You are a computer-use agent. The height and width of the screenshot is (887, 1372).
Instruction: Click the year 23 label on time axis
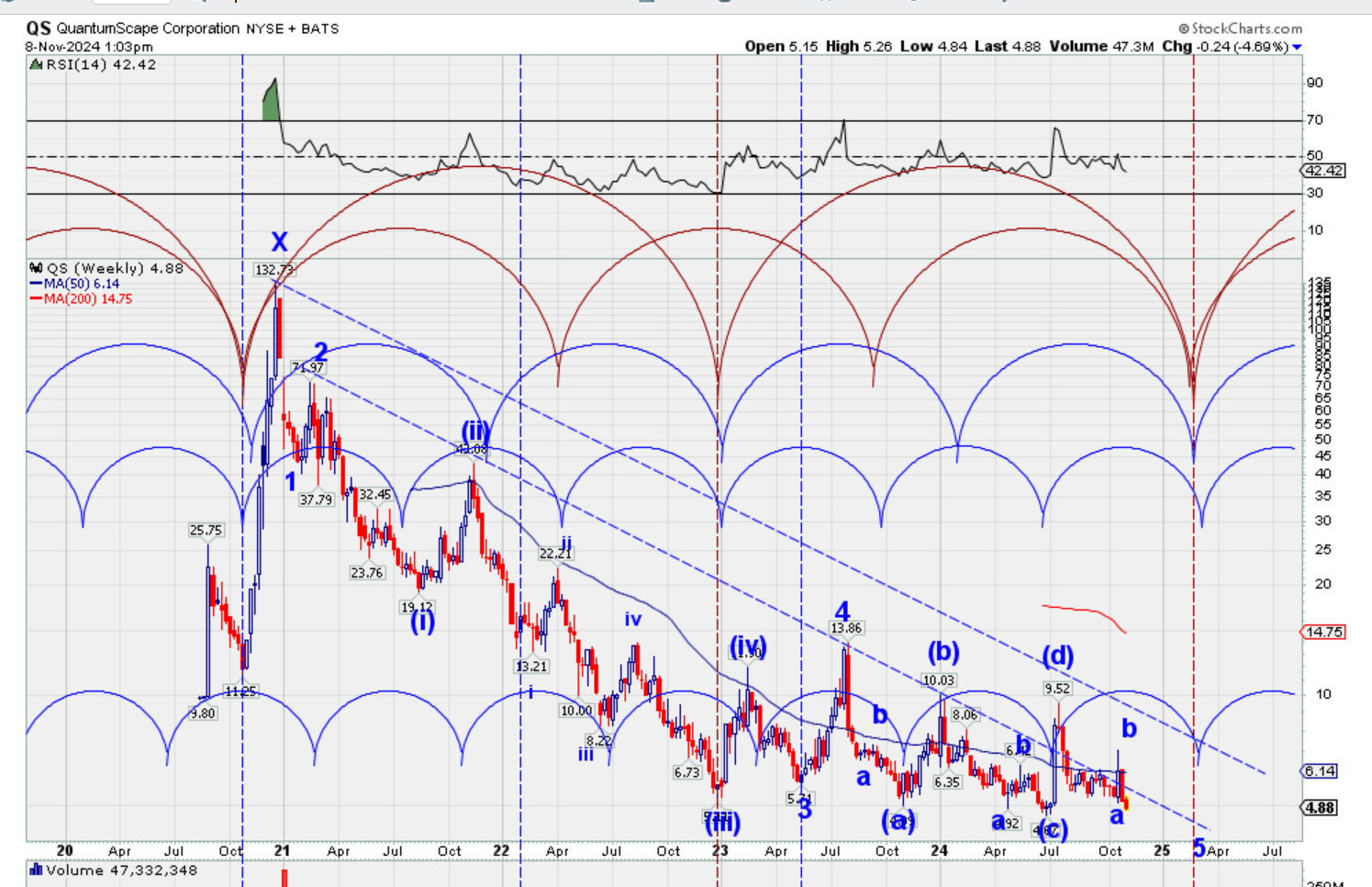[x=720, y=851]
